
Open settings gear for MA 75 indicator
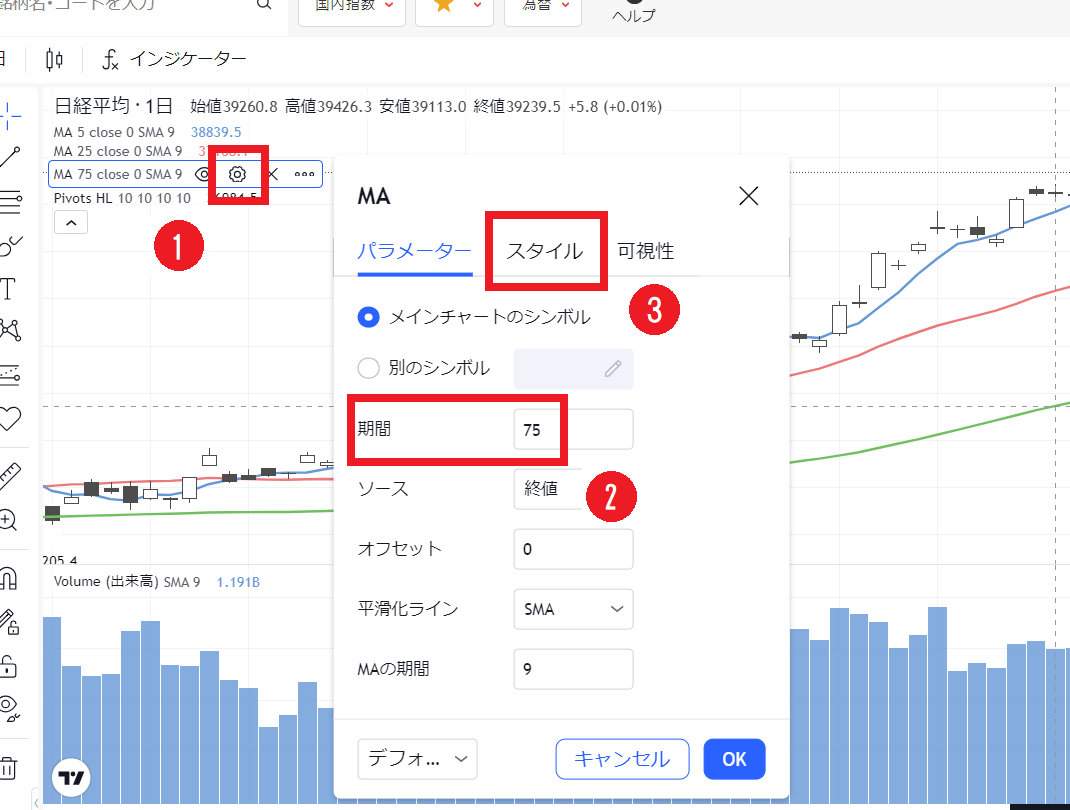click(237, 174)
